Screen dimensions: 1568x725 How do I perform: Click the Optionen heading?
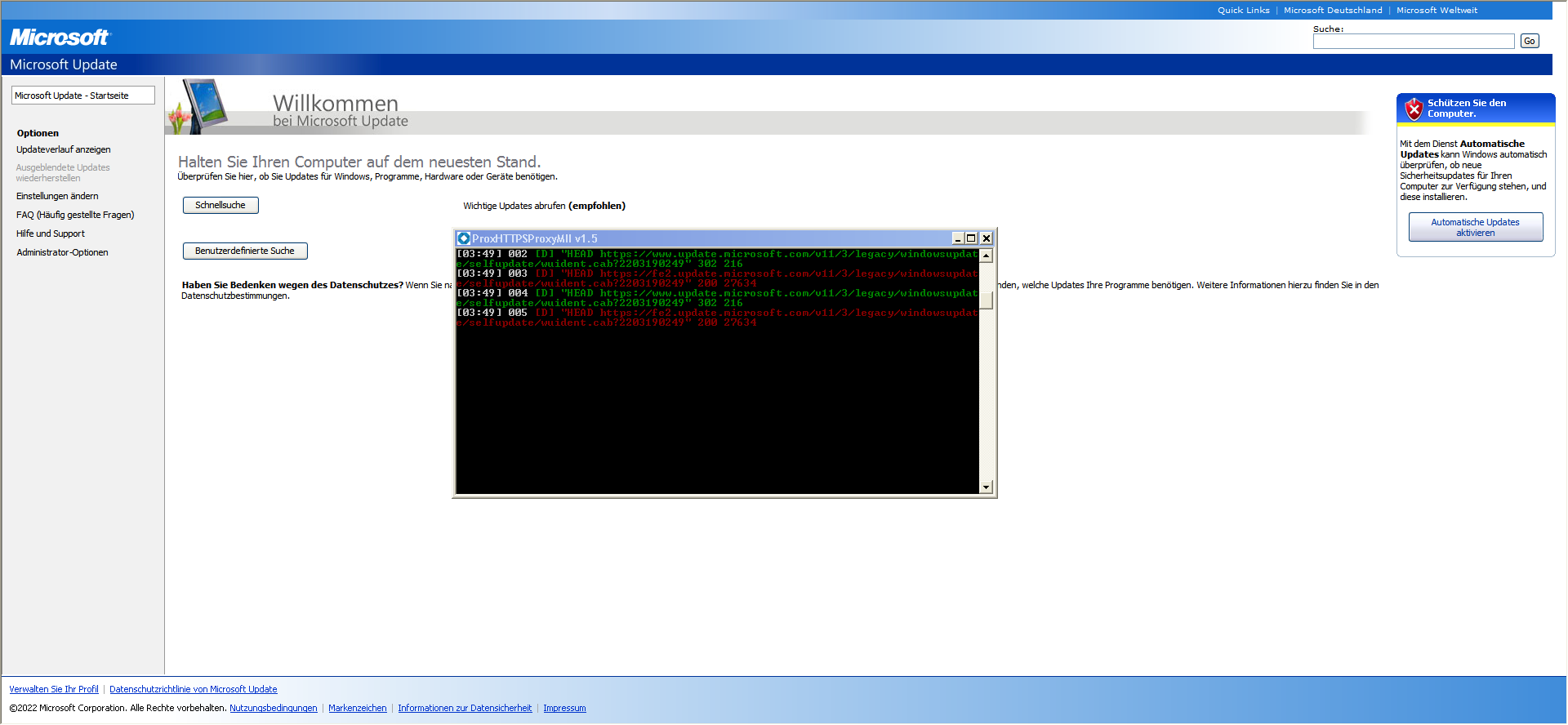pyautogui.click(x=38, y=133)
